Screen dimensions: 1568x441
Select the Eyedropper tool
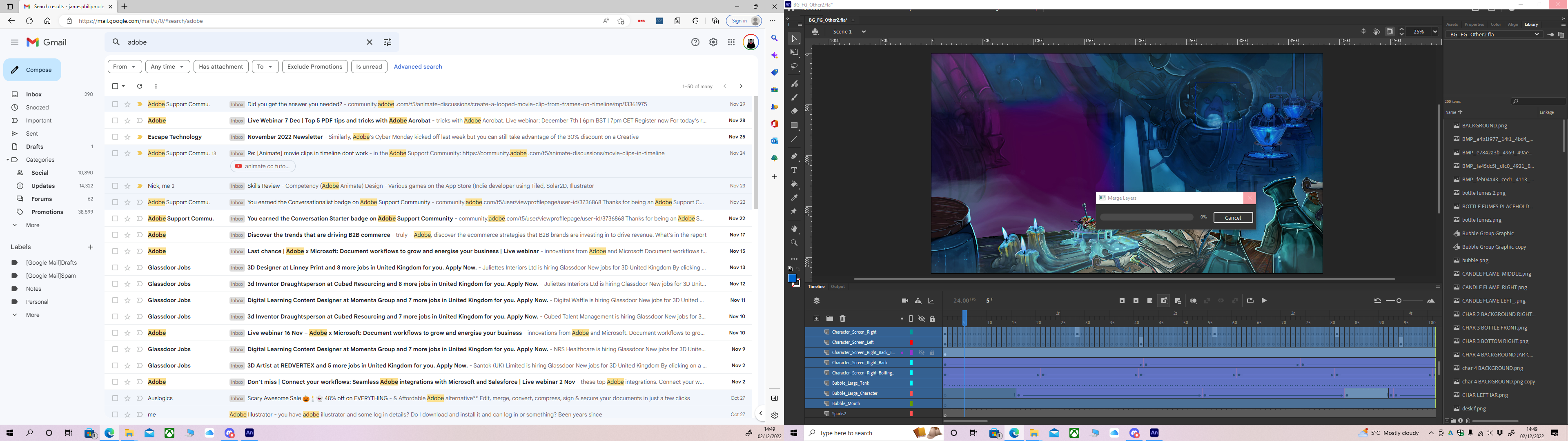click(x=794, y=198)
